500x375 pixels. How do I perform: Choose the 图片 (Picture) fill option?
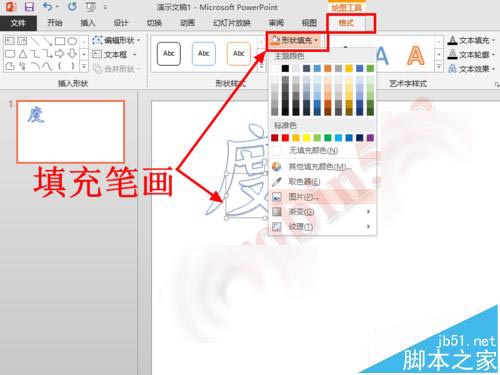coord(322,197)
